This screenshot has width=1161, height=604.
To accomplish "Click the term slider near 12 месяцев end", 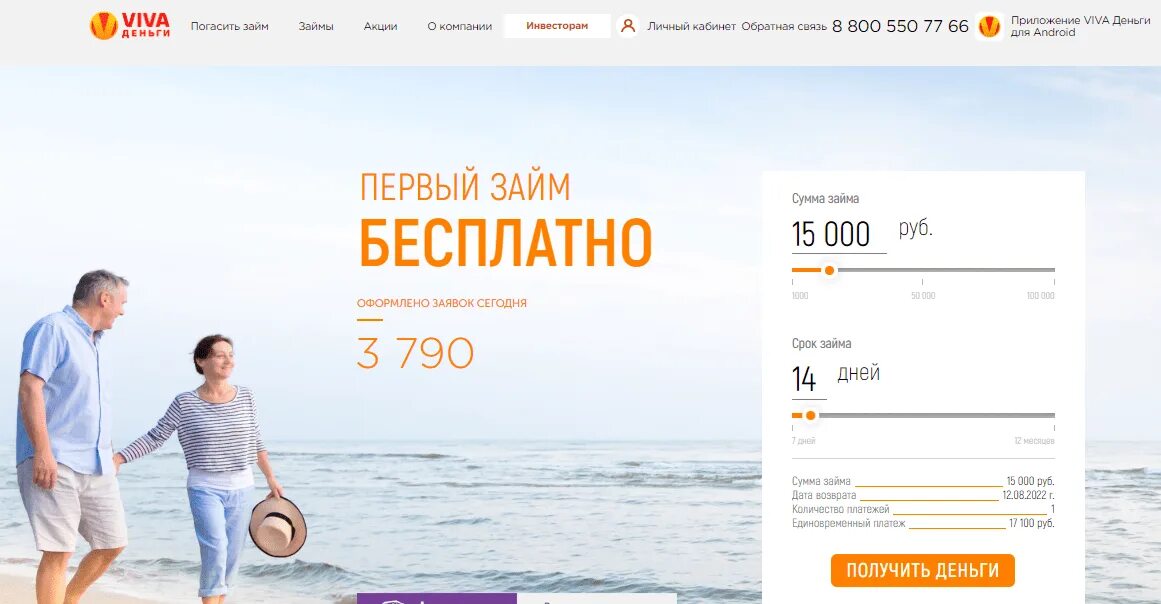I will 1051,415.
